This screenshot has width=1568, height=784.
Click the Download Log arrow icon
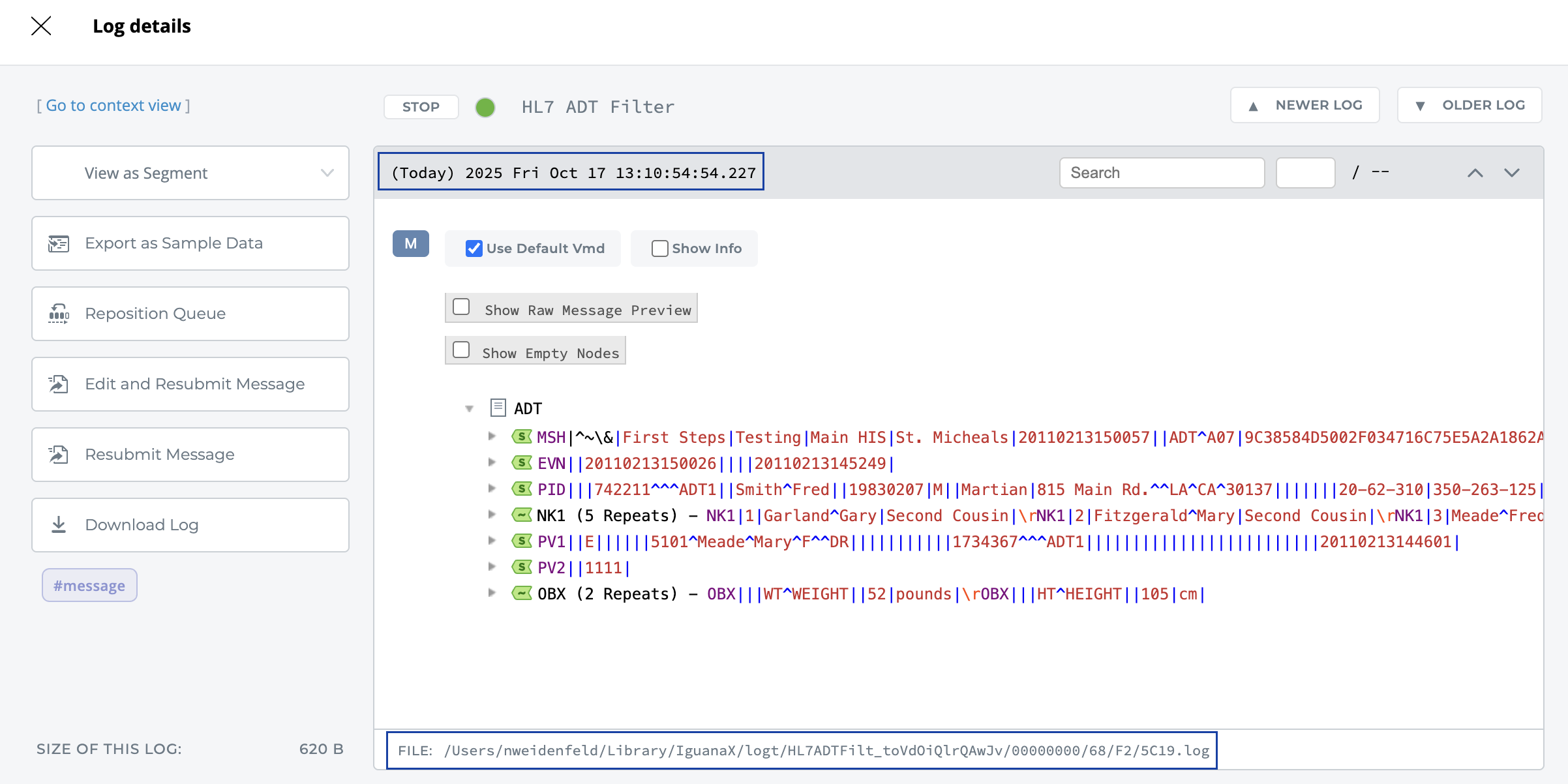(59, 525)
